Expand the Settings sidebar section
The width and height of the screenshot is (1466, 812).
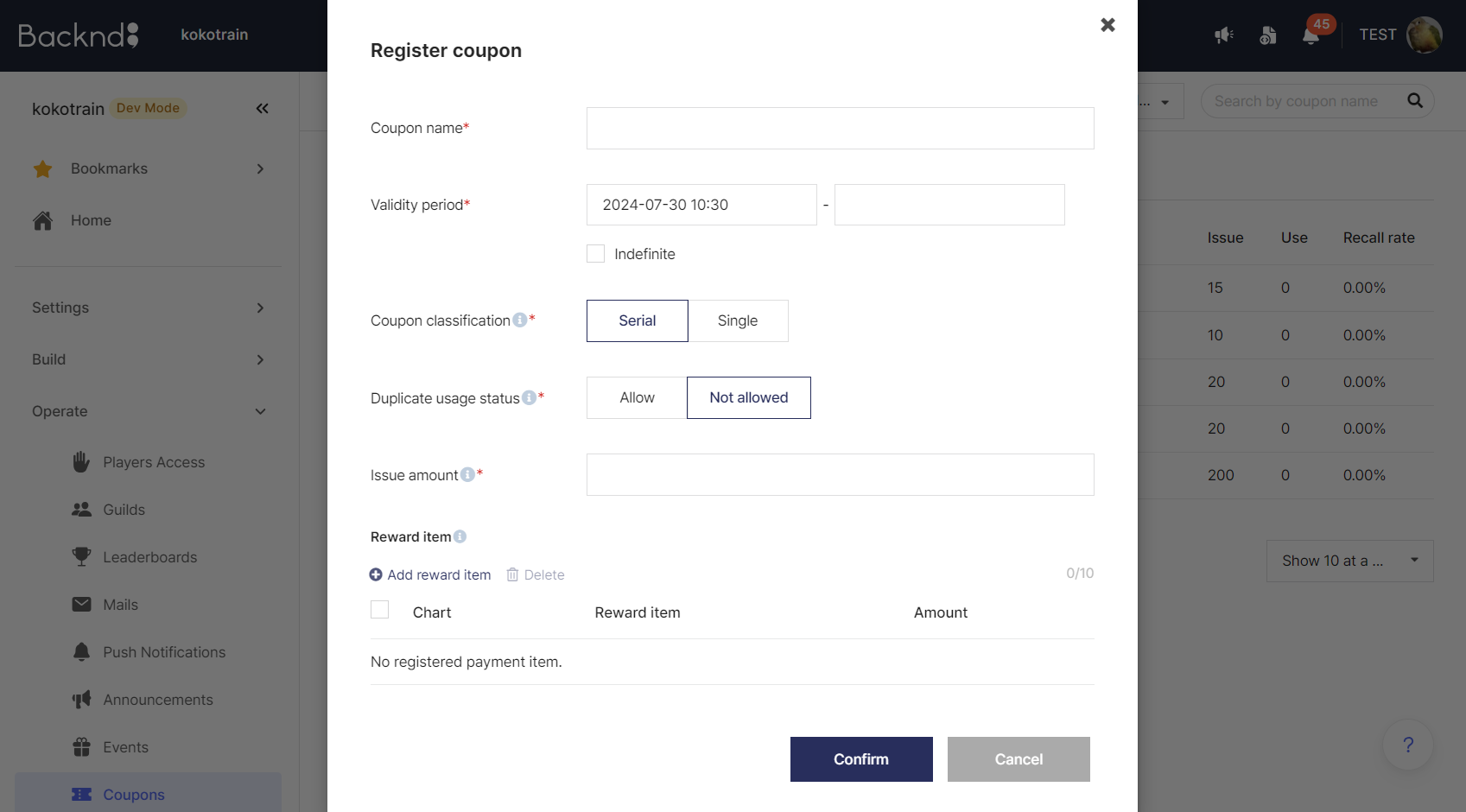(x=148, y=308)
